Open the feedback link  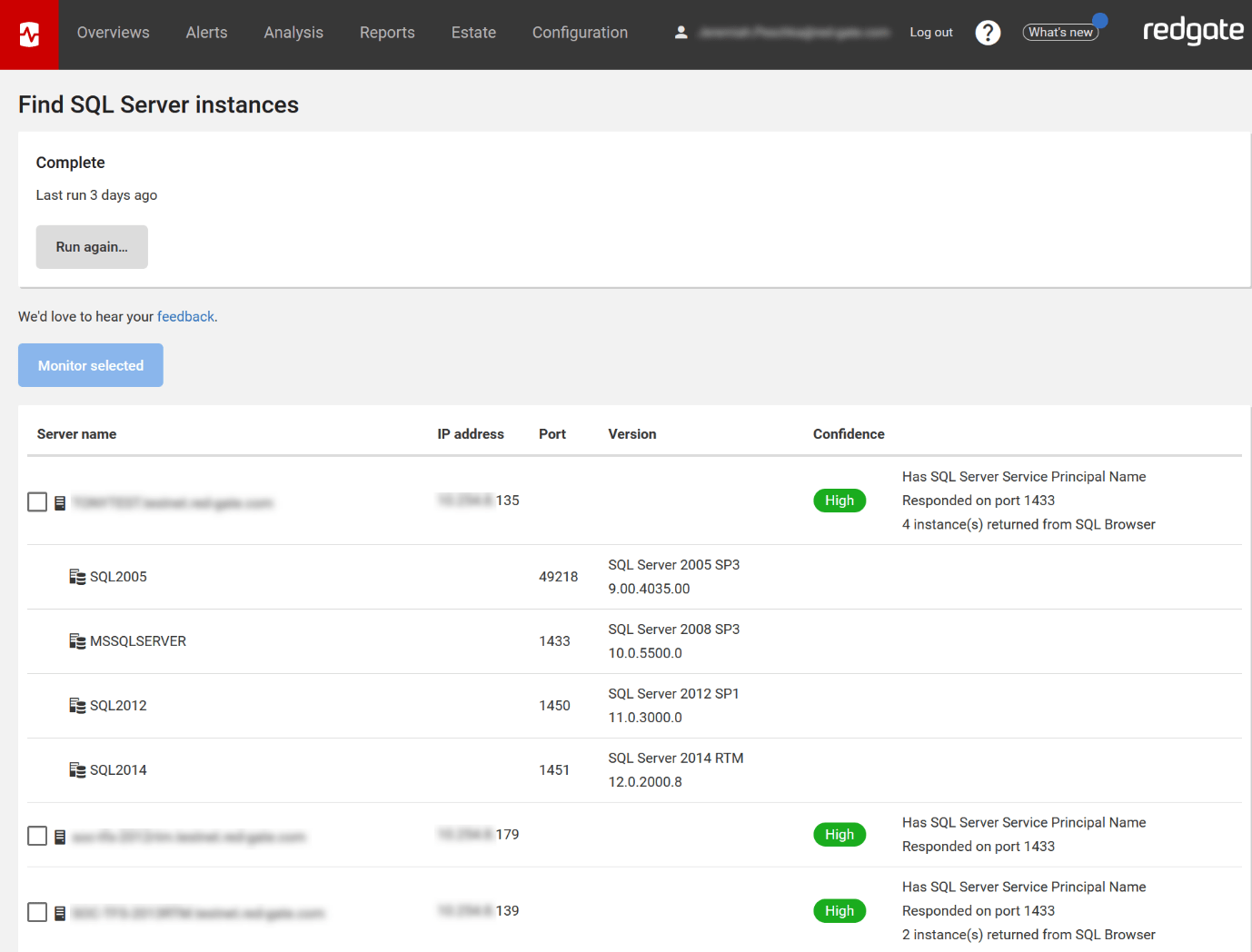tap(185, 316)
